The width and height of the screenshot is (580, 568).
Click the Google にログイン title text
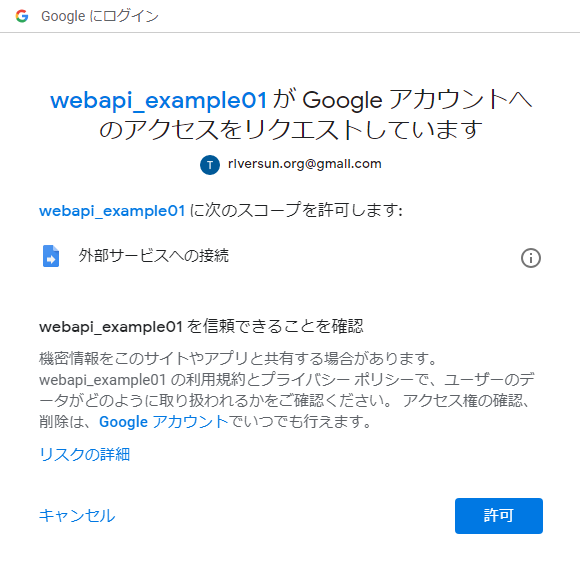100,16
